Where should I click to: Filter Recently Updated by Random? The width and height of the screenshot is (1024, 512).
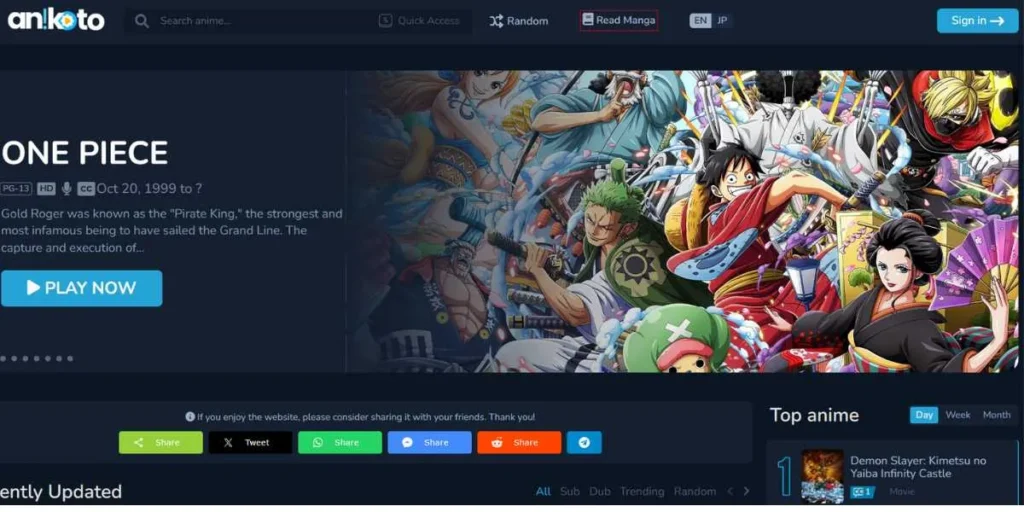(694, 491)
